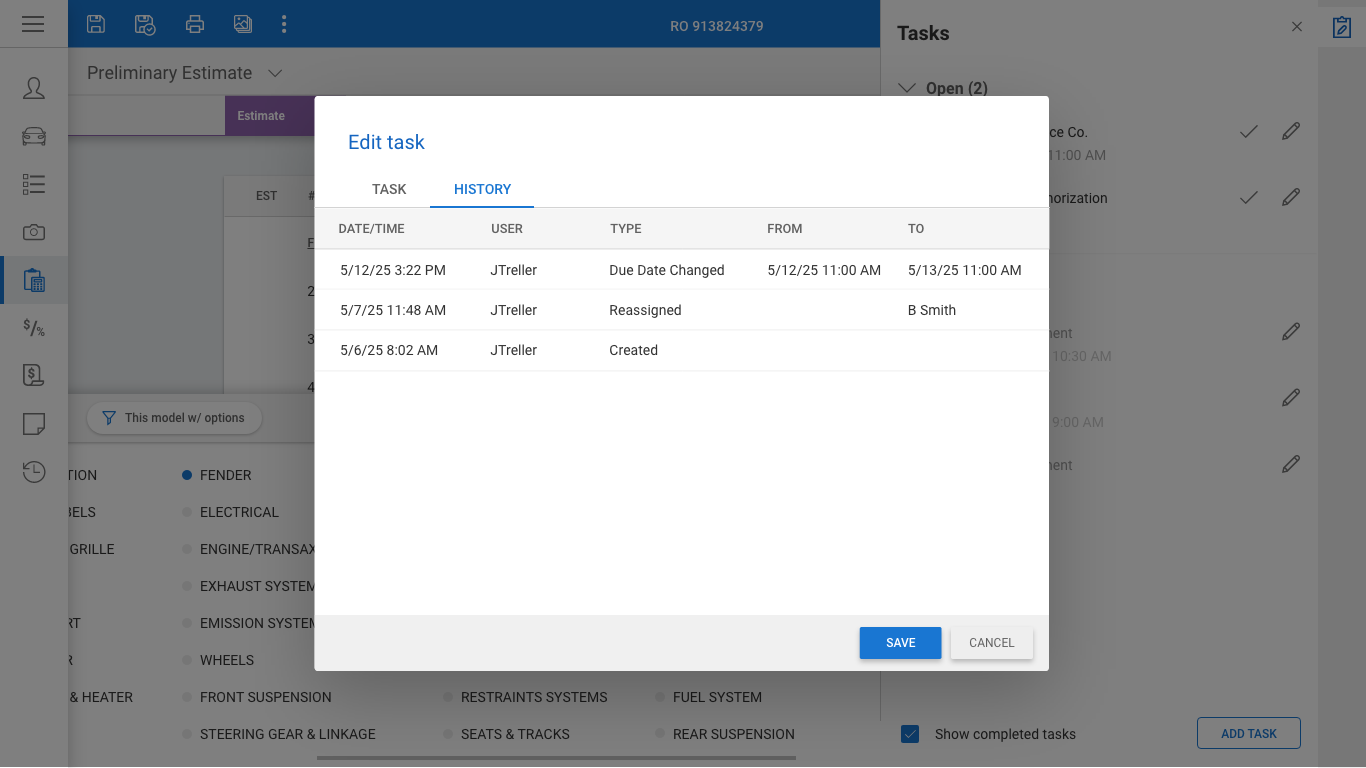Click the '5/12/25 11:00 AM' FROM cell
The height and width of the screenshot is (768, 1366).
pos(824,270)
